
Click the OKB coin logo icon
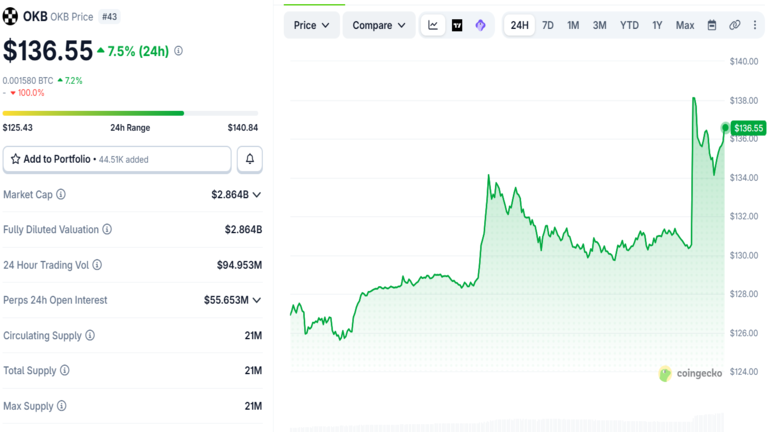click(10, 17)
